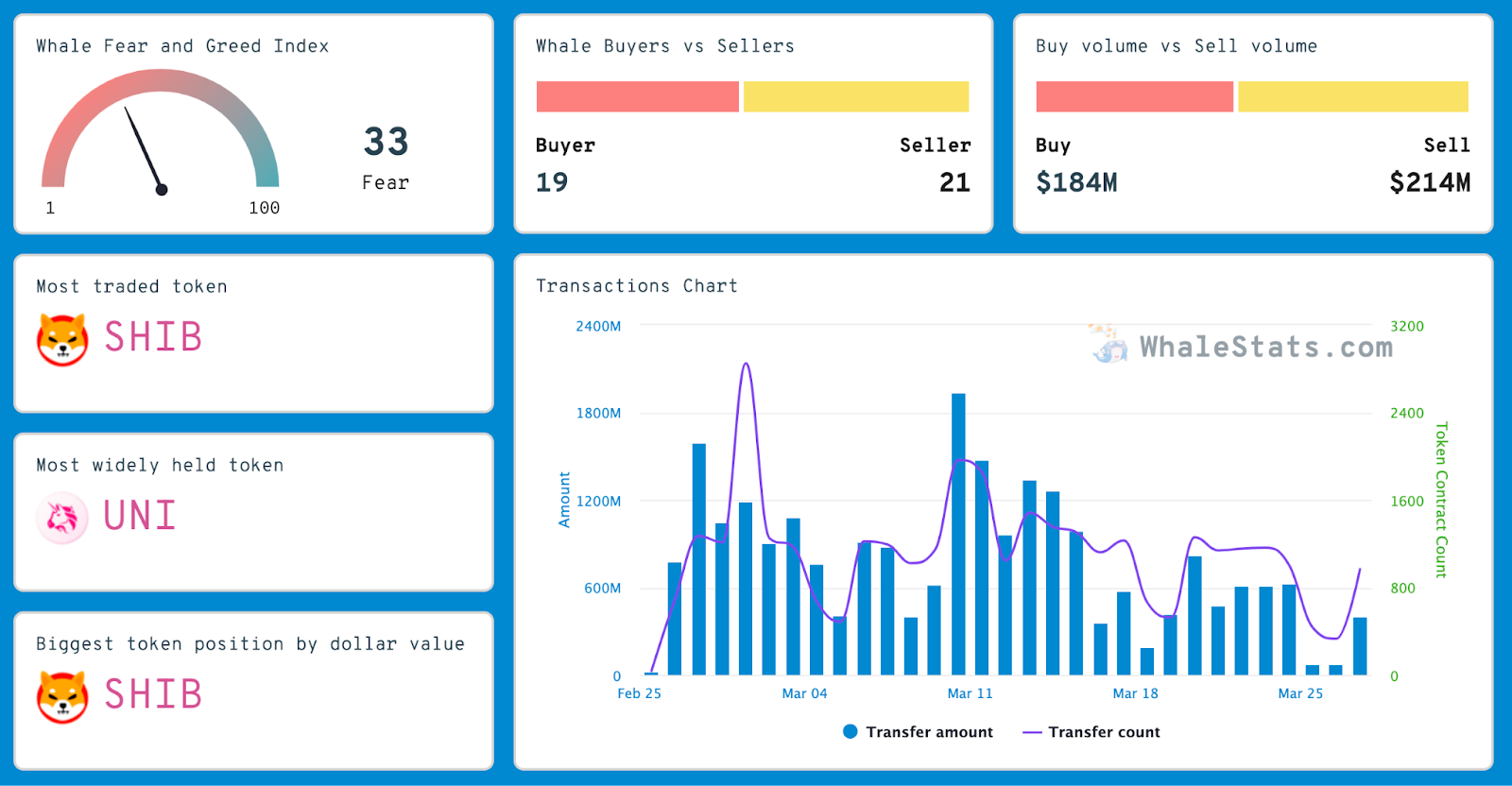Open the pink UNI most widely held link

pyautogui.click(x=140, y=516)
